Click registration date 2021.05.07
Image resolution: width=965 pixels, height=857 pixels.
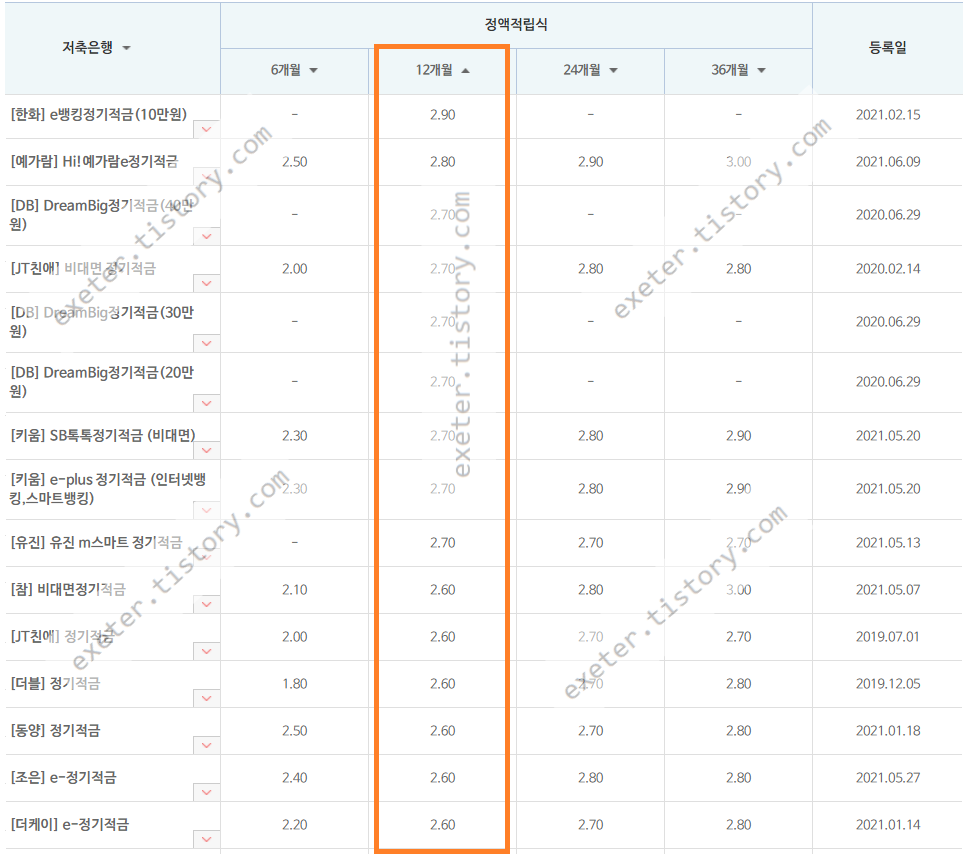(887, 590)
